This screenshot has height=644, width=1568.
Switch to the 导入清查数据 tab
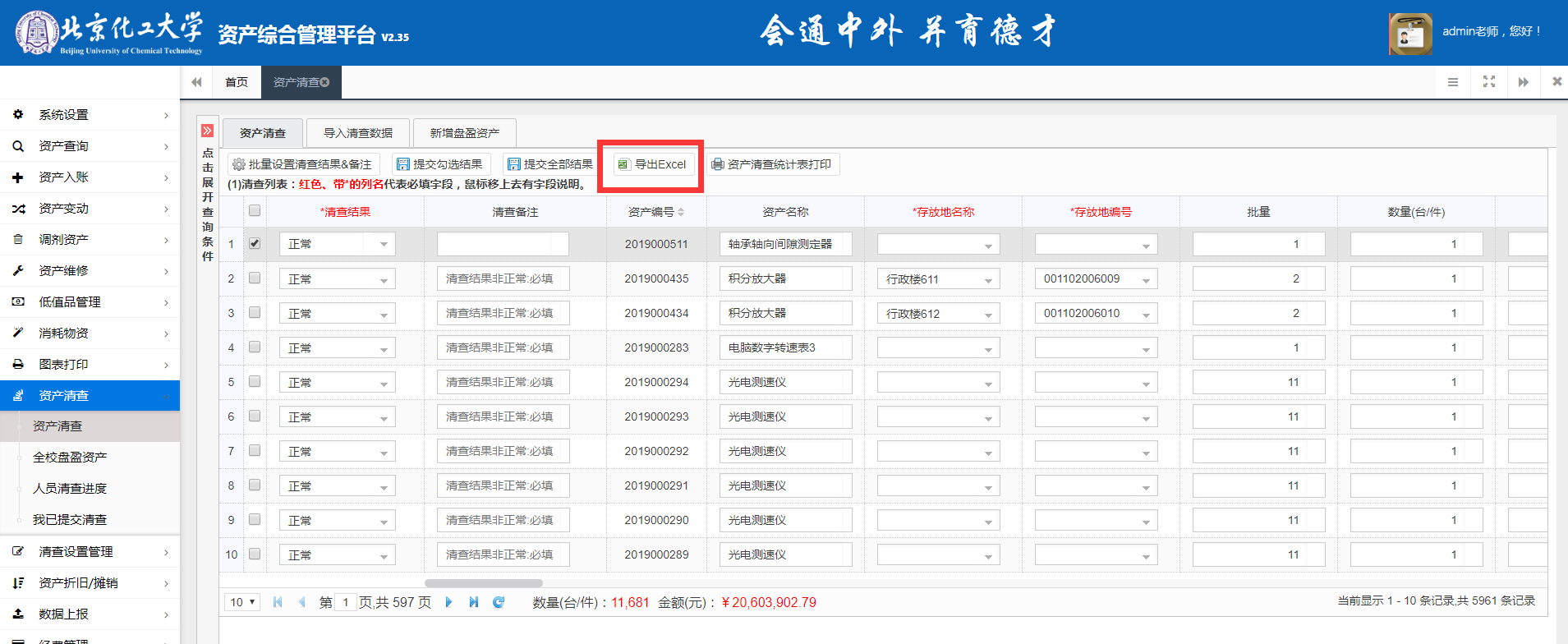point(357,133)
